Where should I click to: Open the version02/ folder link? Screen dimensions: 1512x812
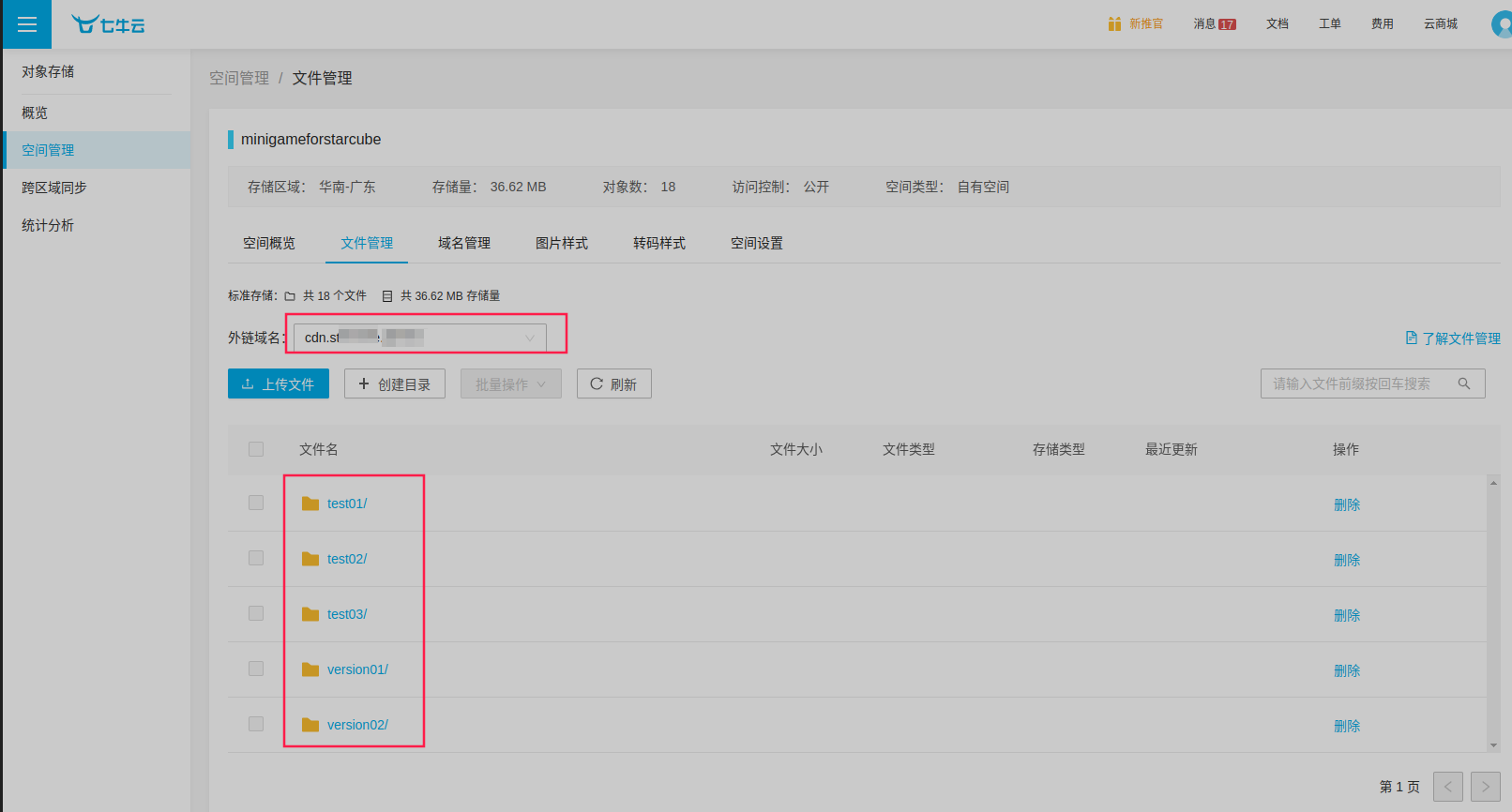(357, 725)
